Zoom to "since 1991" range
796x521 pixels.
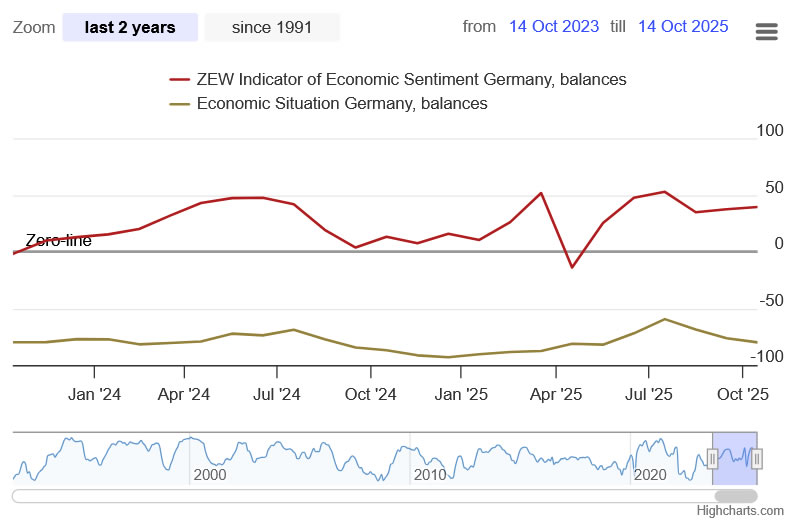pyautogui.click(x=272, y=28)
